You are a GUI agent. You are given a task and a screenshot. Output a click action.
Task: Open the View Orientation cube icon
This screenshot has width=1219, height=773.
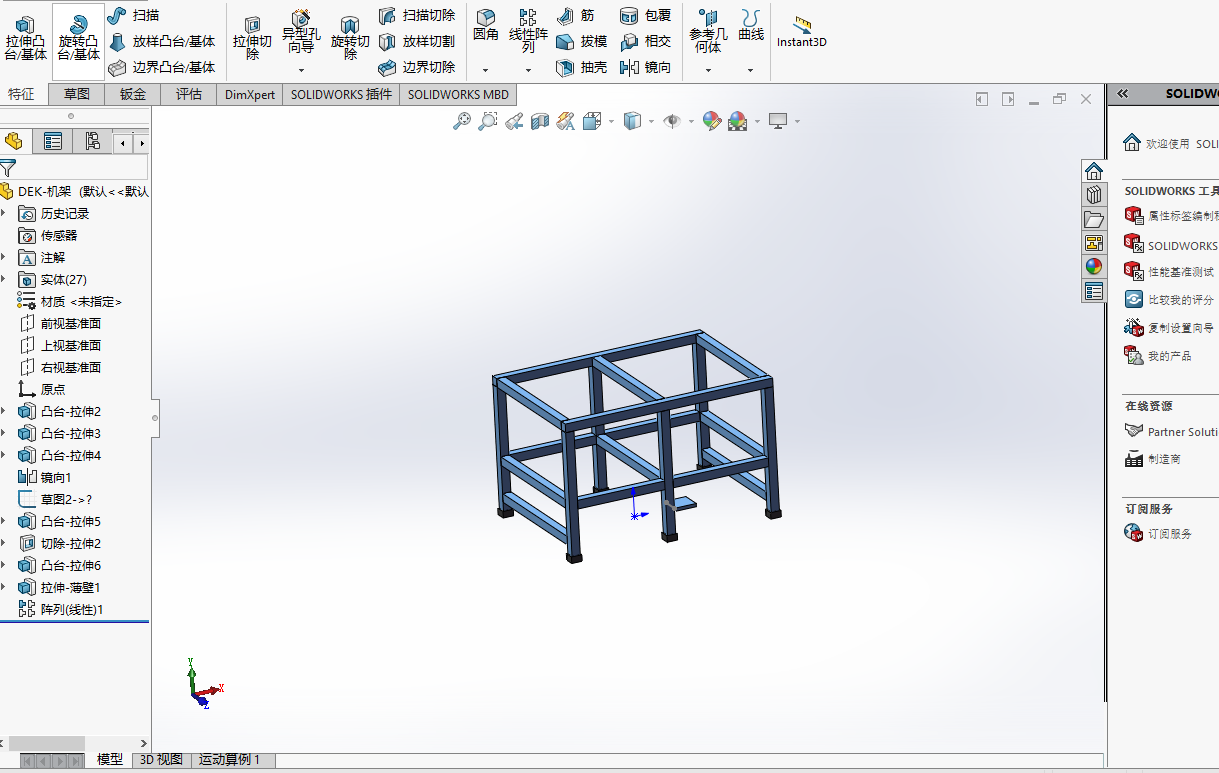pos(592,121)
